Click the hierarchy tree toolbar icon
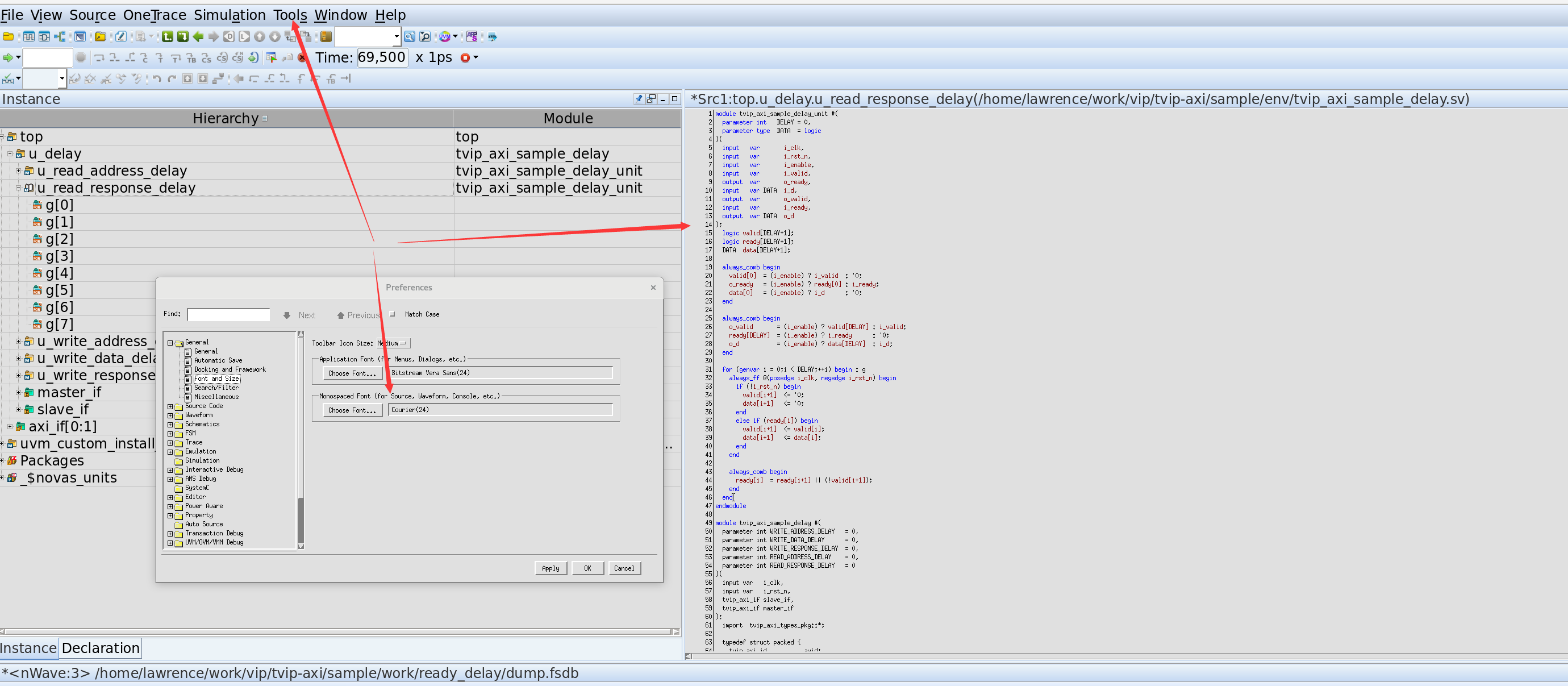Image resolution: width=1568 pixels, height=686 pixels. (x=60, y=36)
